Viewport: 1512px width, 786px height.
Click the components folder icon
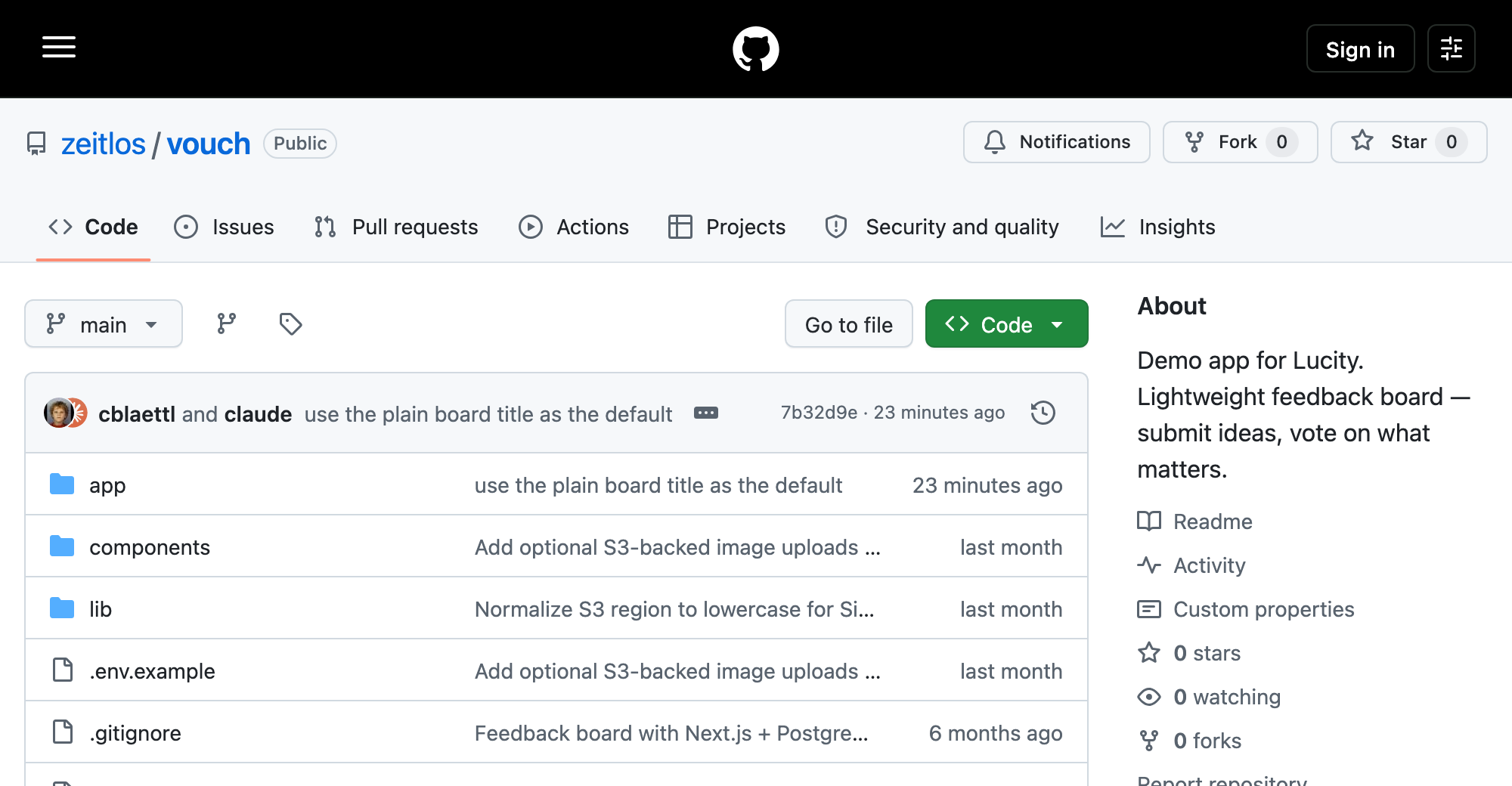coord(62,546)
